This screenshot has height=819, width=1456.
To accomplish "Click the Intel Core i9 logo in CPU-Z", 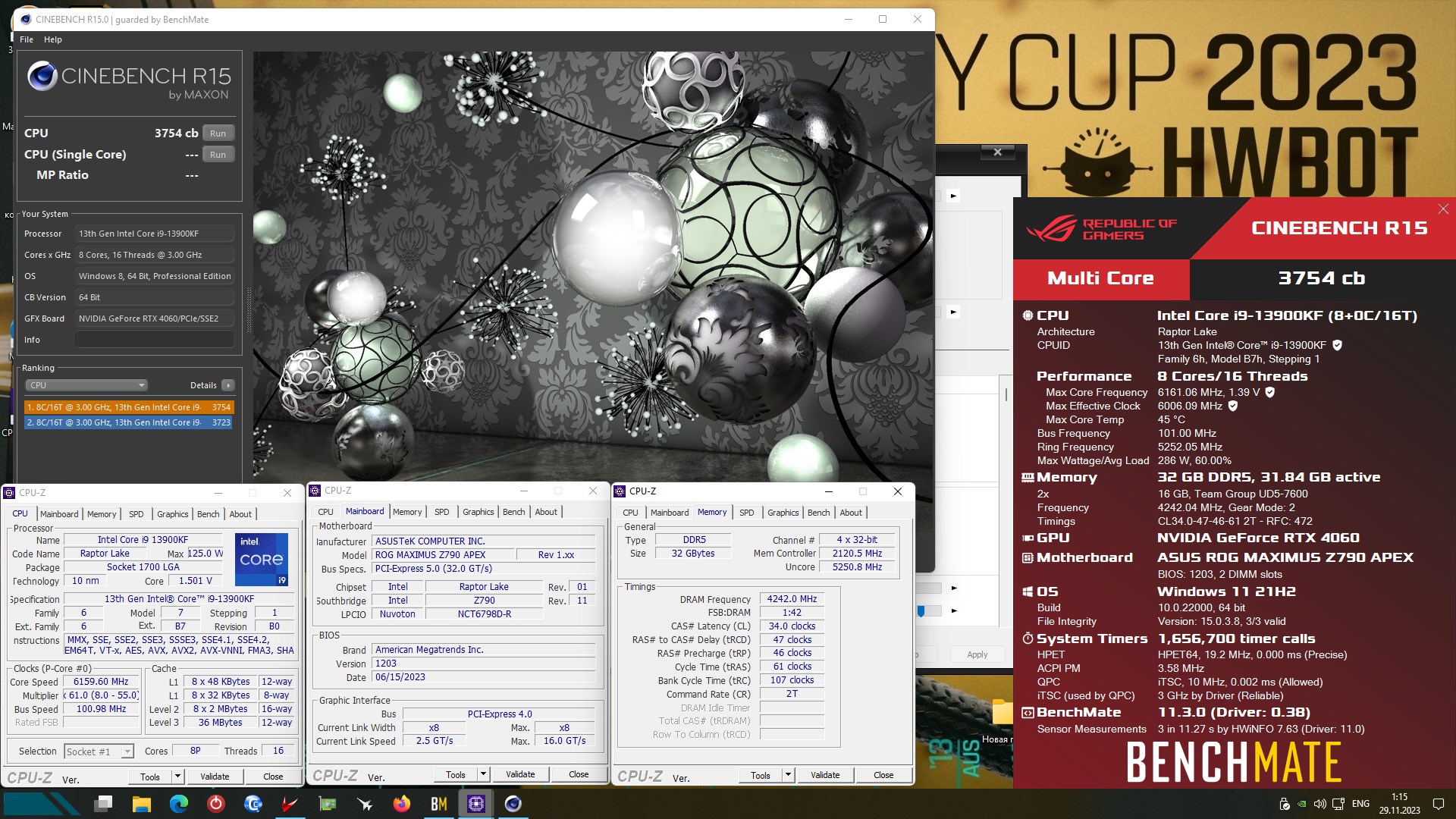I will [262, 560].
